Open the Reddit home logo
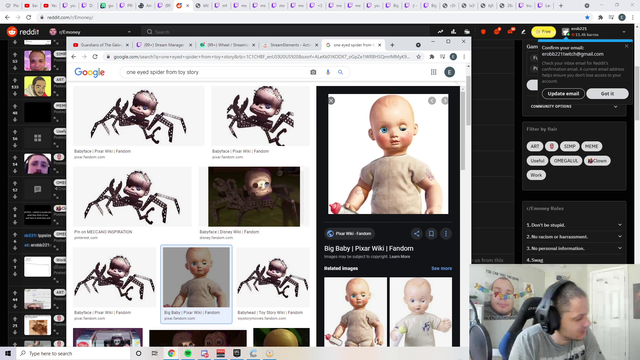 (x=23, y=32)
